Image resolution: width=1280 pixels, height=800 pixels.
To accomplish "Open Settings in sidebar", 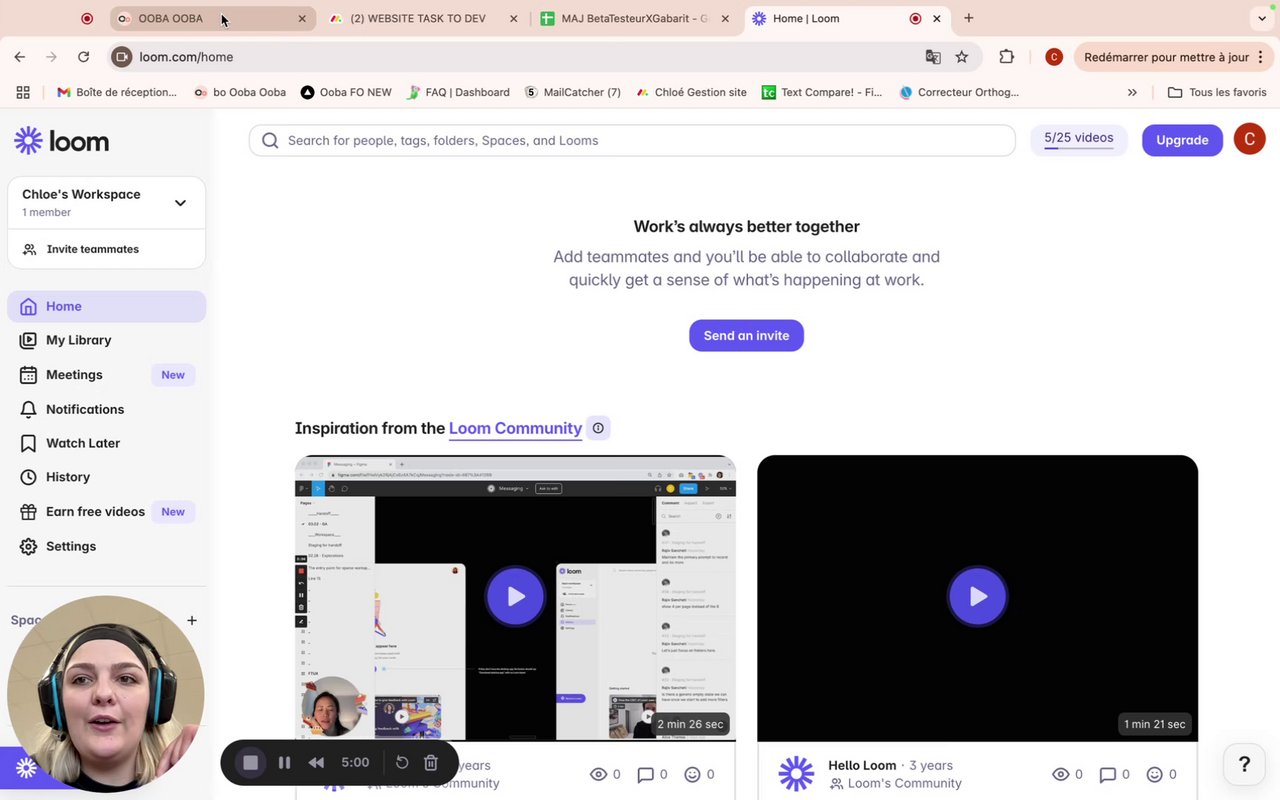I will pos(107,546).
